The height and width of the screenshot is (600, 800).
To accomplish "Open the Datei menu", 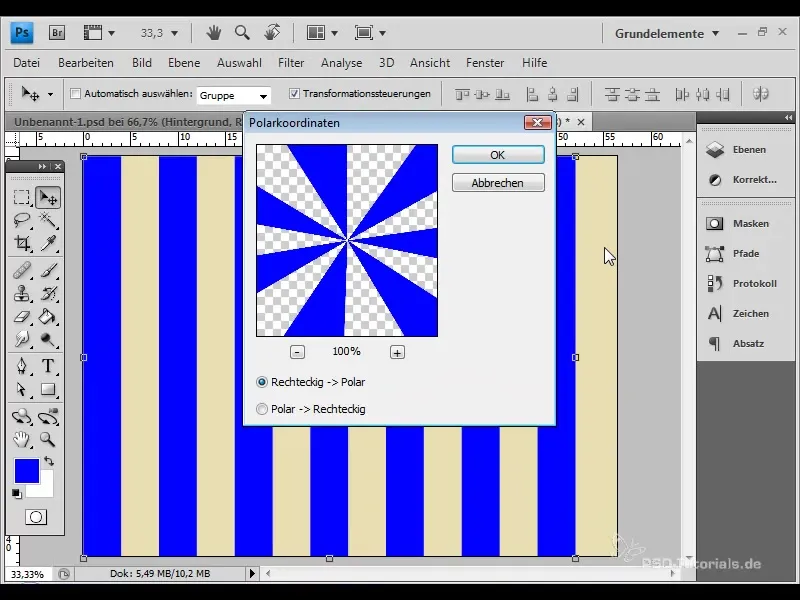I will 27,63.
